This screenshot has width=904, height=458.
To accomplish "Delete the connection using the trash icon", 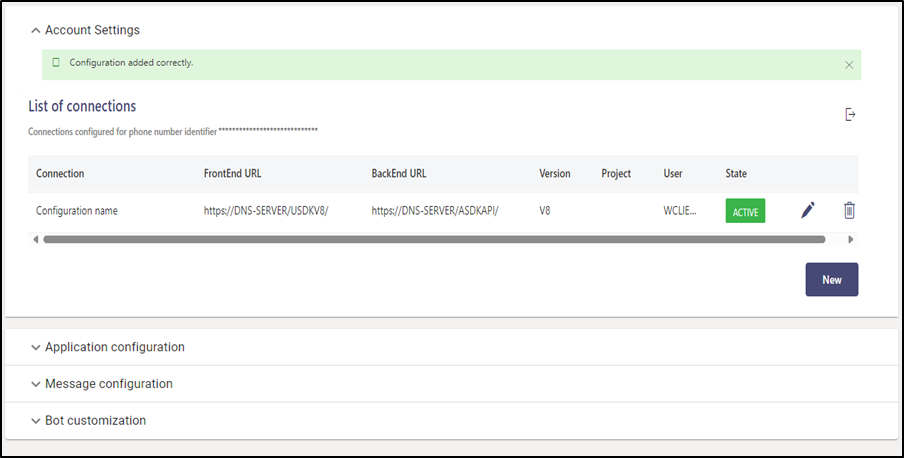I will (849, 210).
